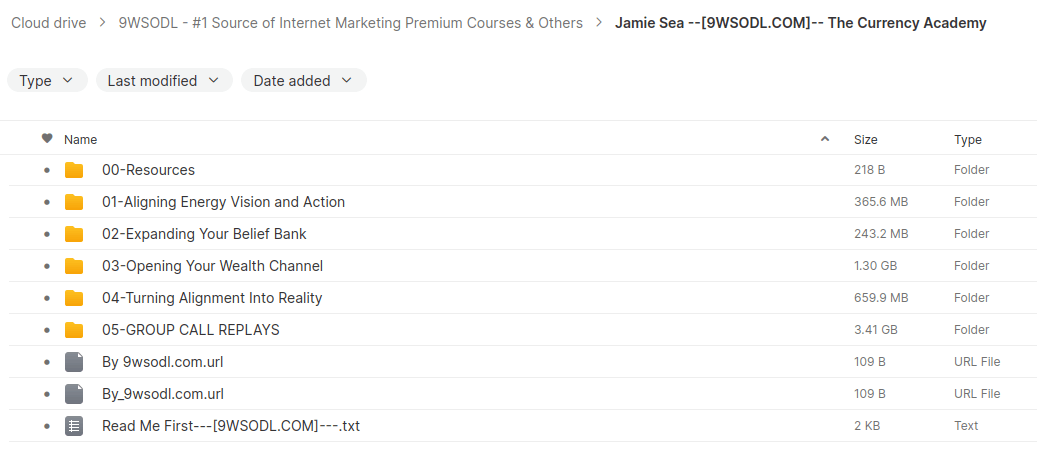Open the Type filter dropdown
1037x451 pixels.
tap(47, 81)
